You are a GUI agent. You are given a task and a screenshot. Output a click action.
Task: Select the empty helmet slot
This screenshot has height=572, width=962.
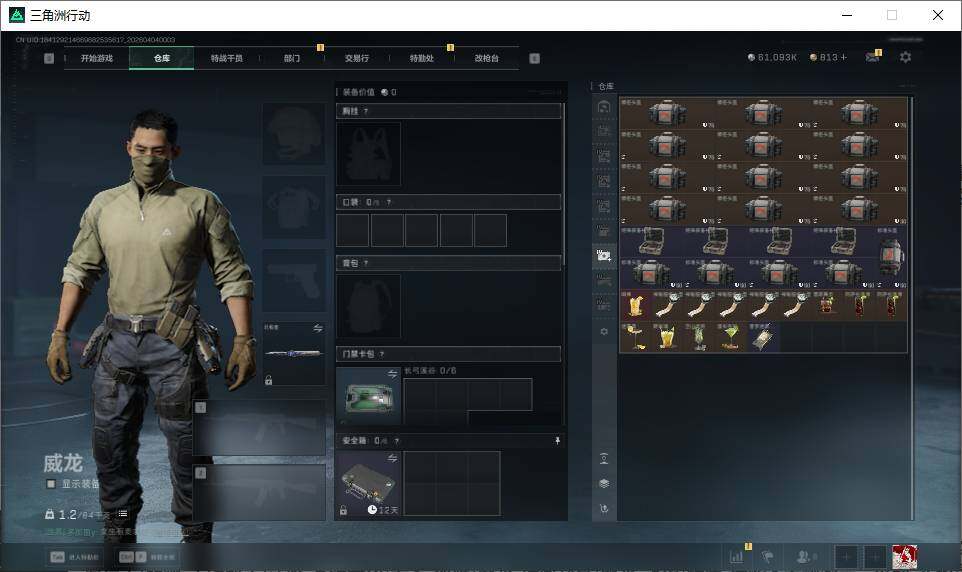click(x=294, y=133)
